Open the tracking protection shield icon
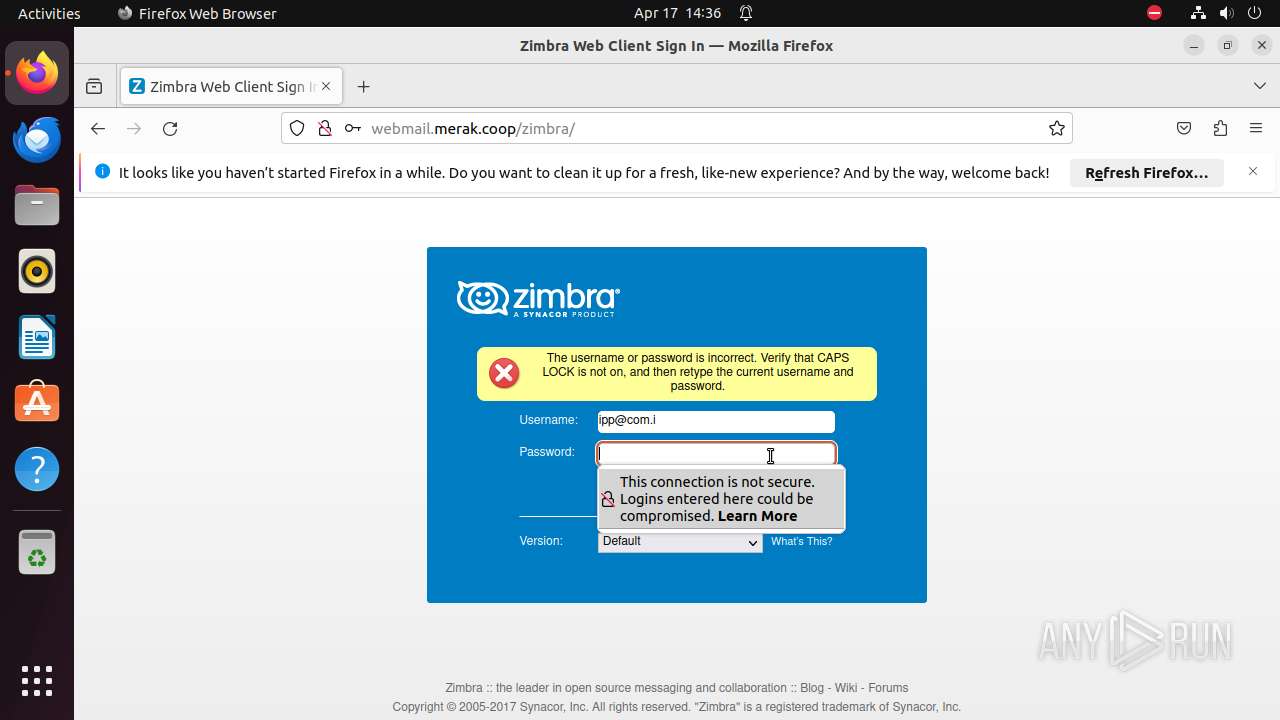1280x720 pixels. point(297,128)
